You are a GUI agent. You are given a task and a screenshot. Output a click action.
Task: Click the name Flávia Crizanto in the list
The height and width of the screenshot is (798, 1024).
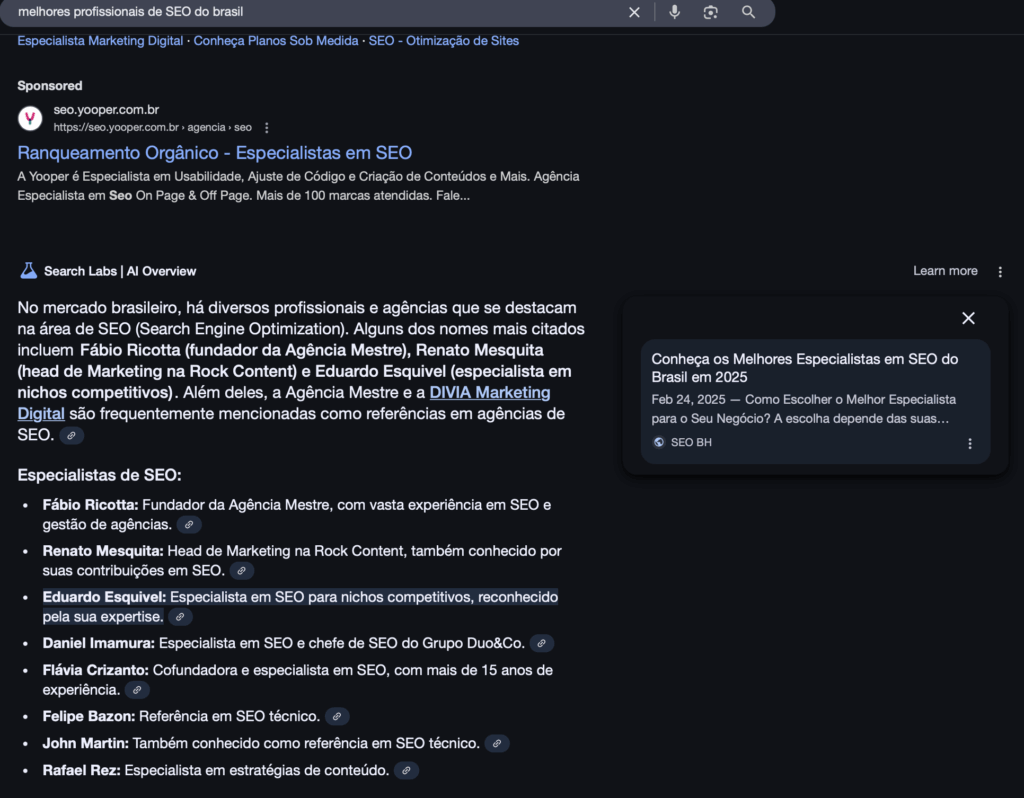click(x=95, y=670)
